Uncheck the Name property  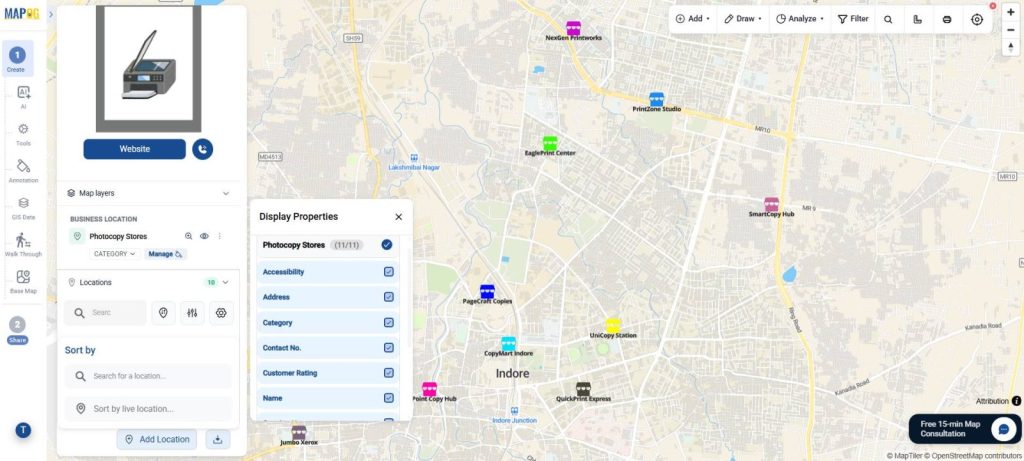[389, 398]
